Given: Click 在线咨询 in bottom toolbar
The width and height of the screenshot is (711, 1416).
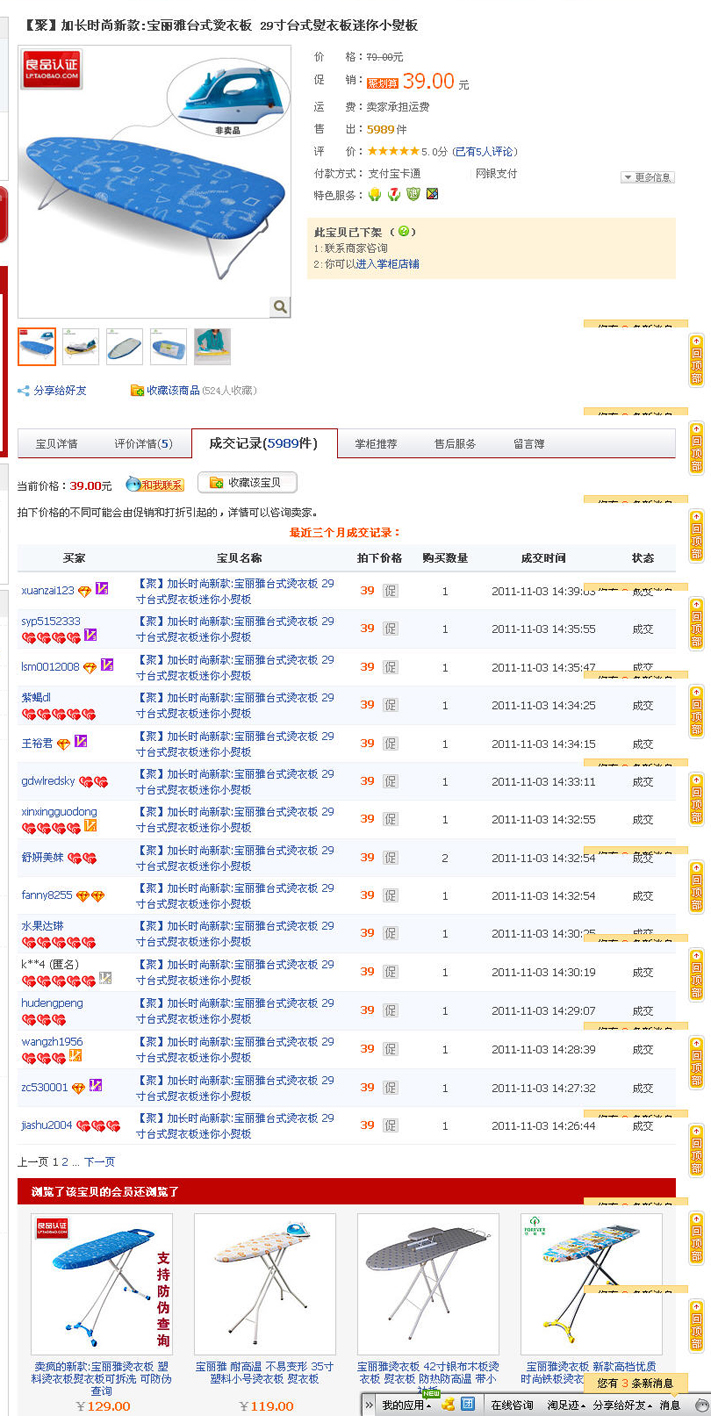Looking at the screenshot, I should pyautogui.click(x=511, y=1405).
